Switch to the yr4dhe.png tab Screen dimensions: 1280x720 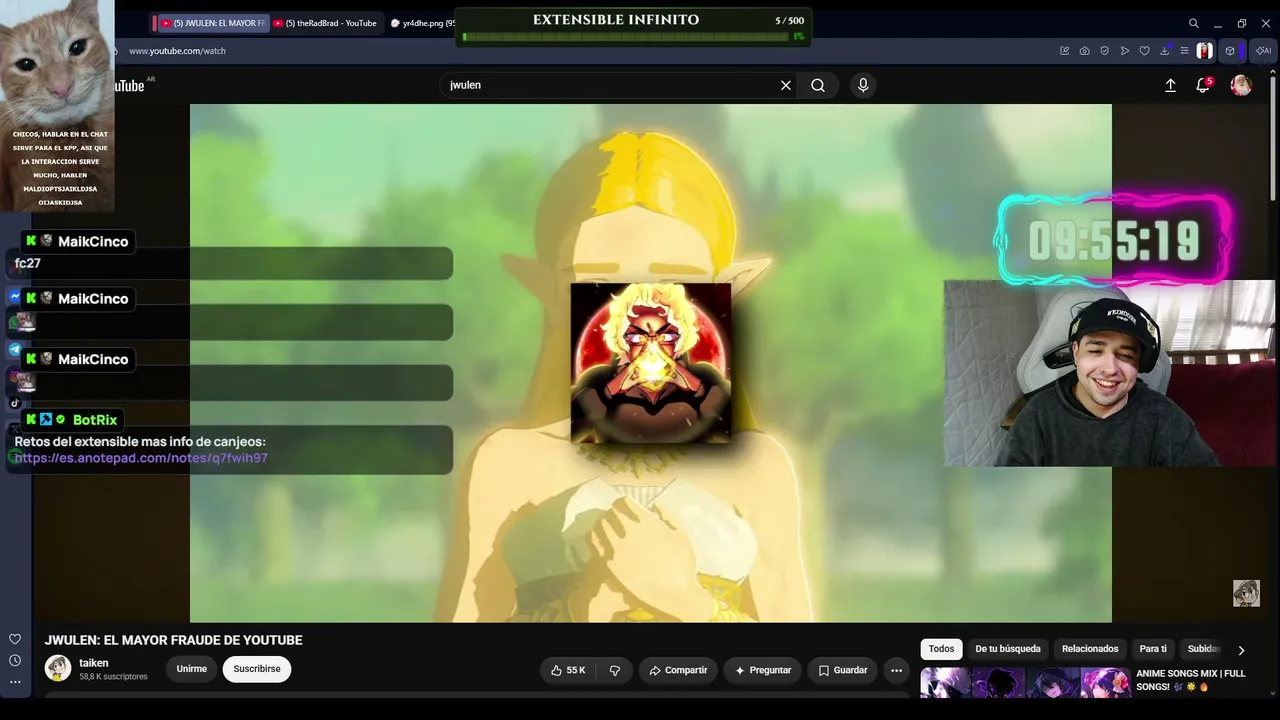[422, 23]
